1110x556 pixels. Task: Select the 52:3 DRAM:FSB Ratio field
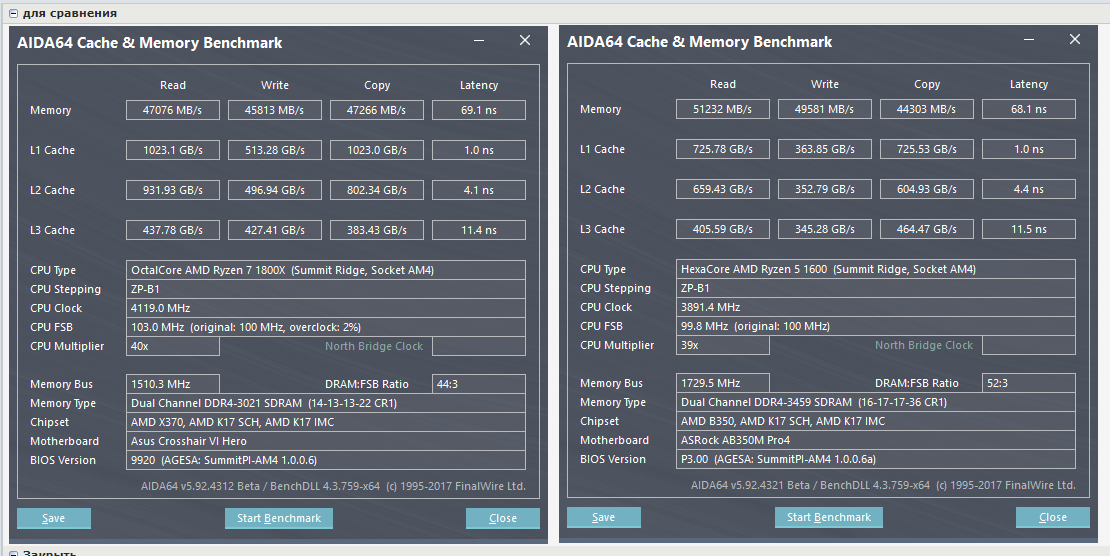[x=1029, y=383]
